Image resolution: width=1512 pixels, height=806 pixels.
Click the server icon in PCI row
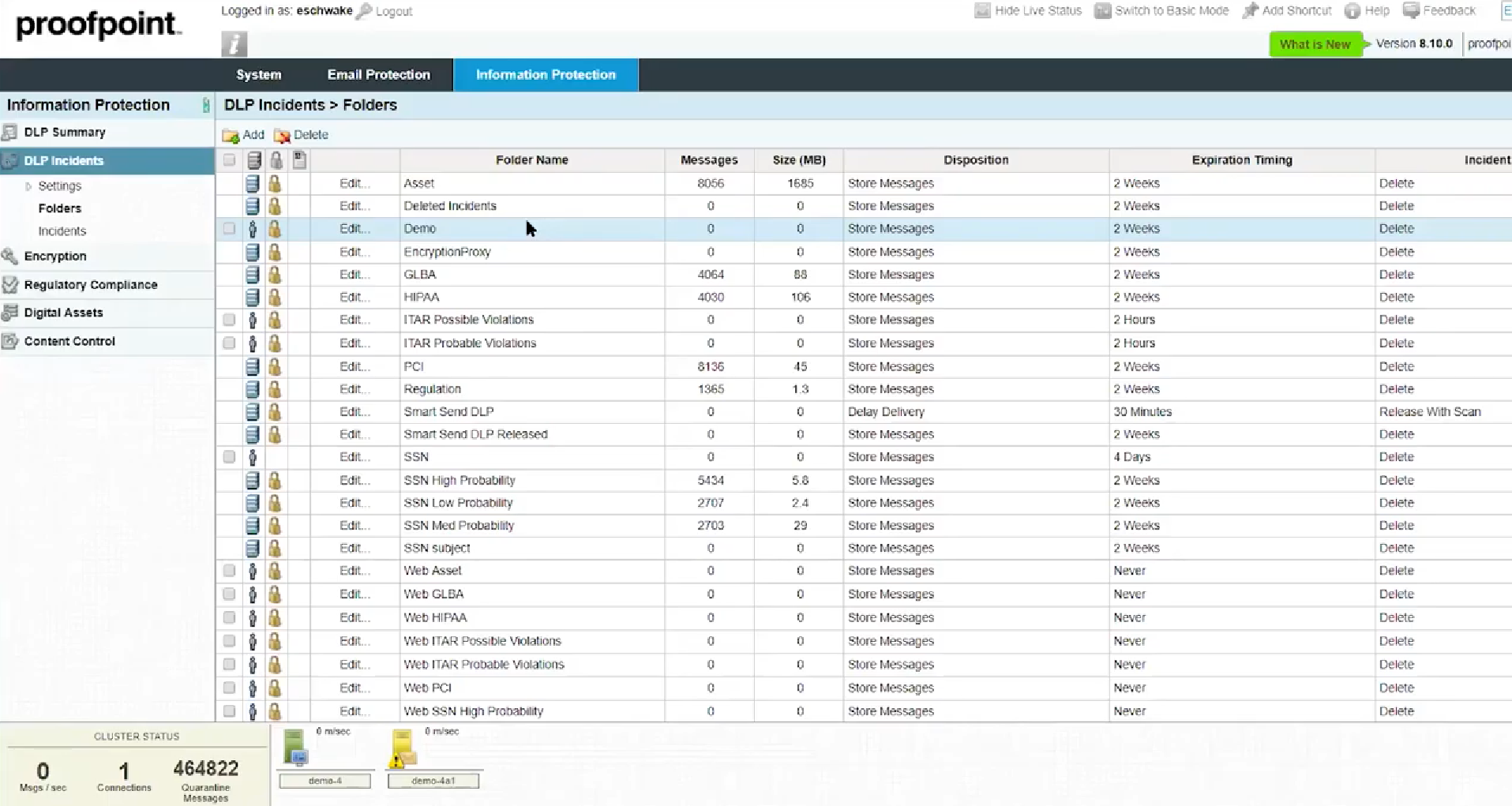(253, 367)
